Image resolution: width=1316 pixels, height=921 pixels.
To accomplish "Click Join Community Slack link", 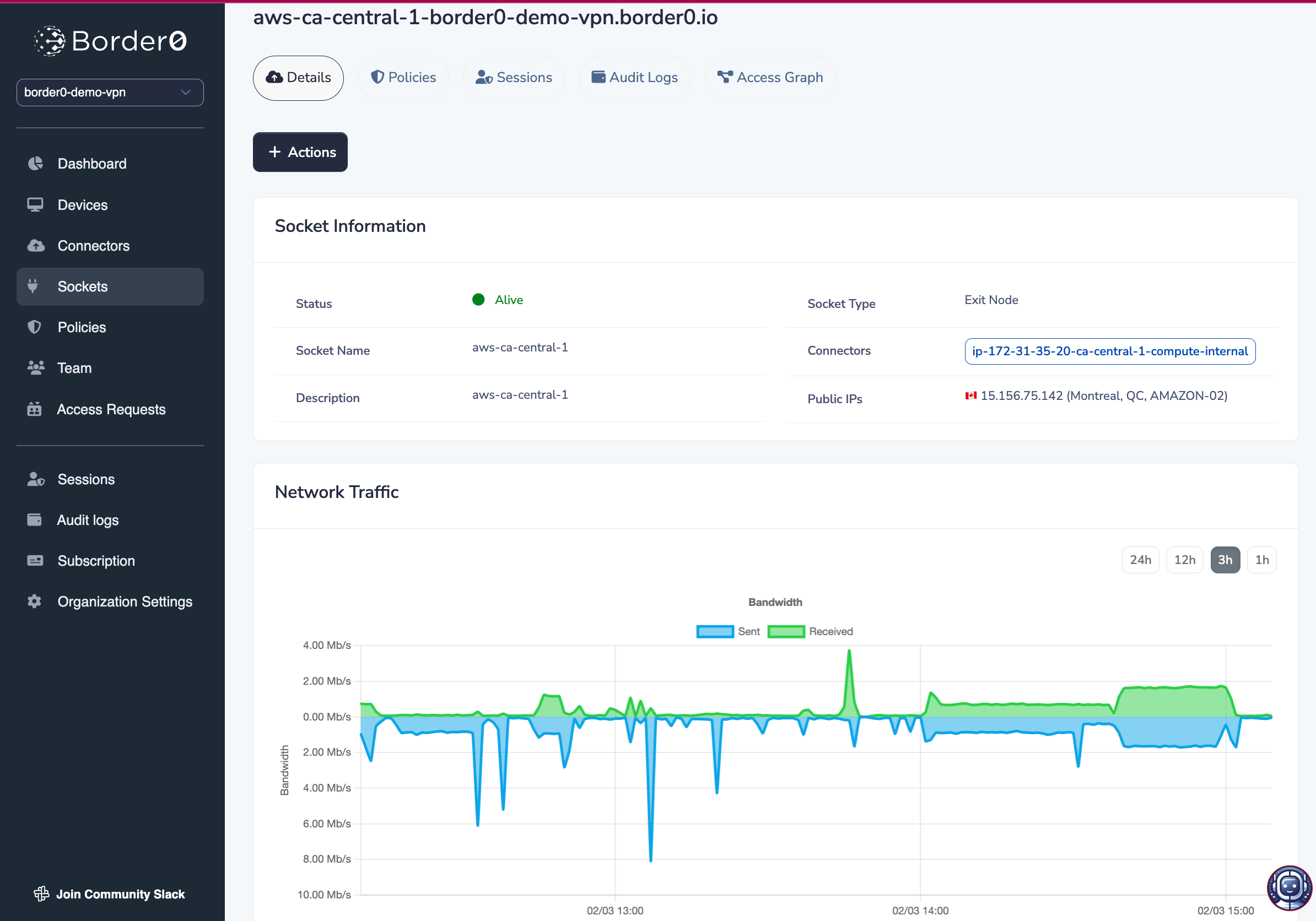I will point(120,893).
